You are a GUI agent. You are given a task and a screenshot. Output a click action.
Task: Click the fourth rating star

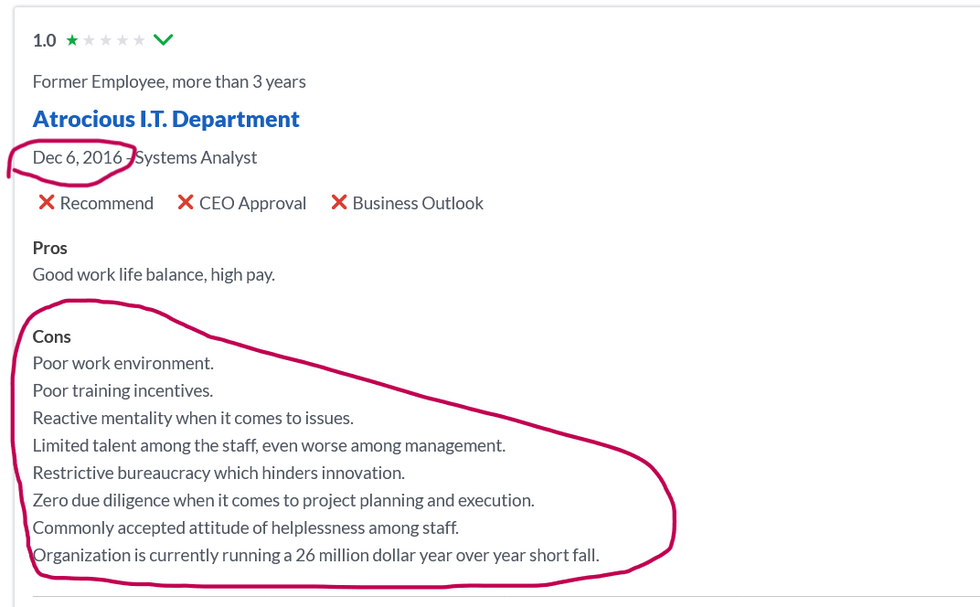[122, 41]
